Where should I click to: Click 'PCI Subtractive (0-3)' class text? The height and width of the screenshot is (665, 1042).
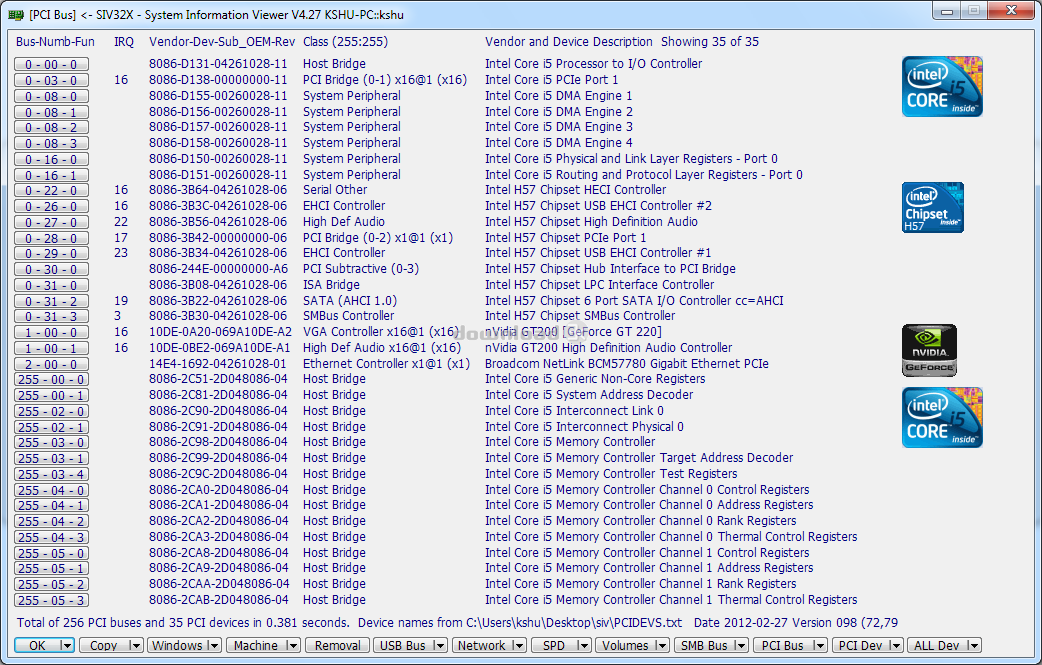click(x=361, y=268)
